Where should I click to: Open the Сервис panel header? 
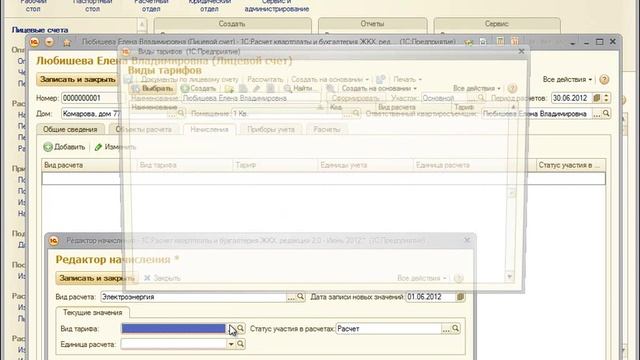[x=496, y=24]
